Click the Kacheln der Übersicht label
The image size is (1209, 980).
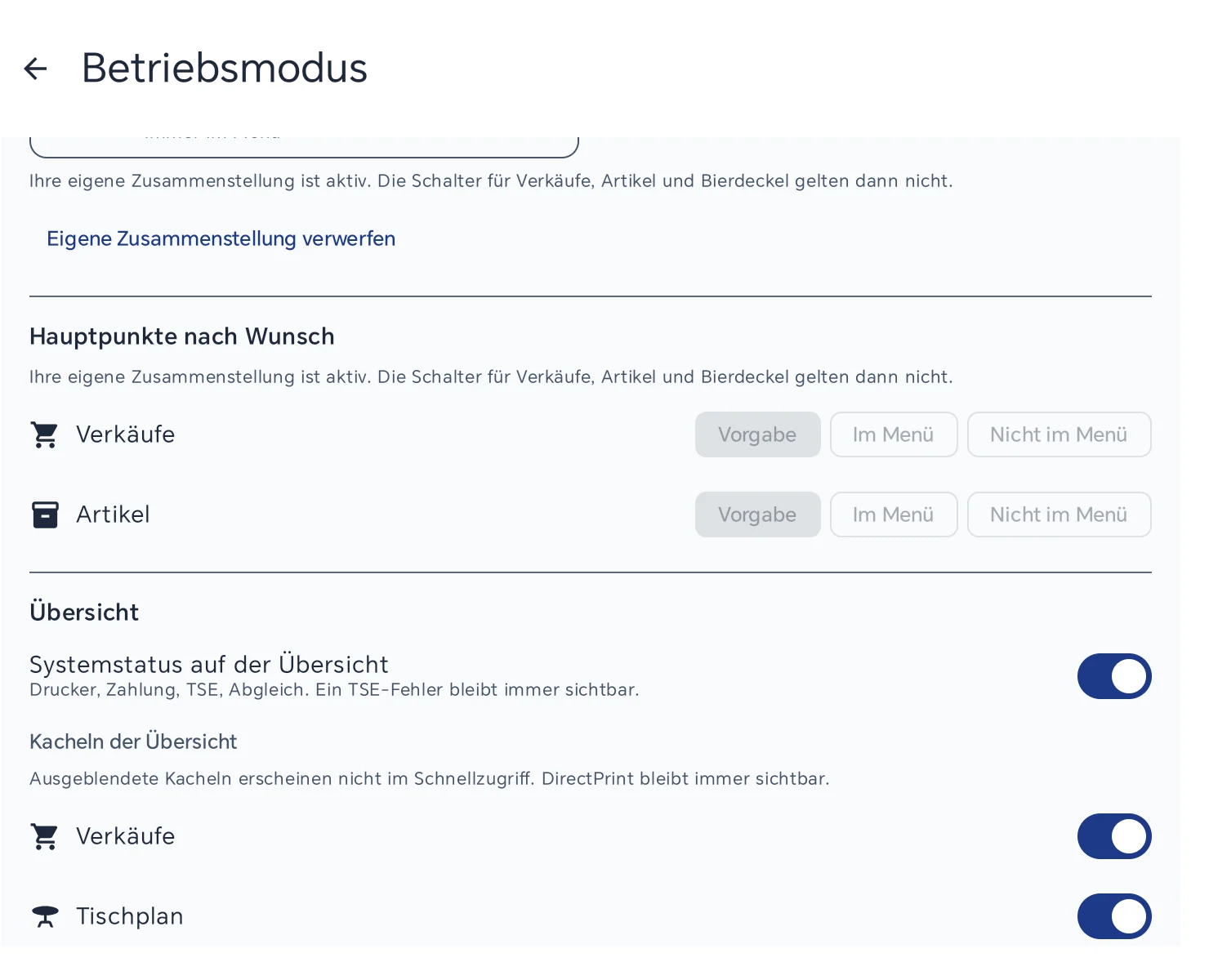[133, 742]
